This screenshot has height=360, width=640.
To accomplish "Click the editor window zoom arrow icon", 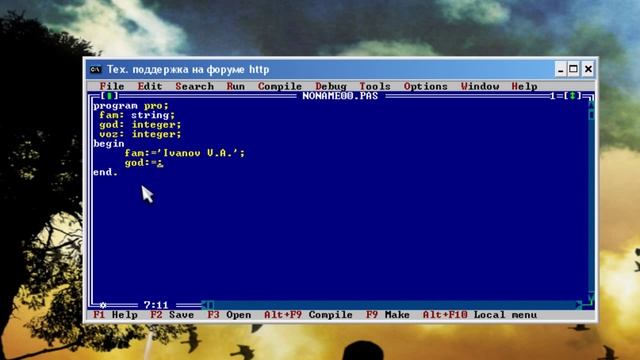I will click(x=572, y=96).
